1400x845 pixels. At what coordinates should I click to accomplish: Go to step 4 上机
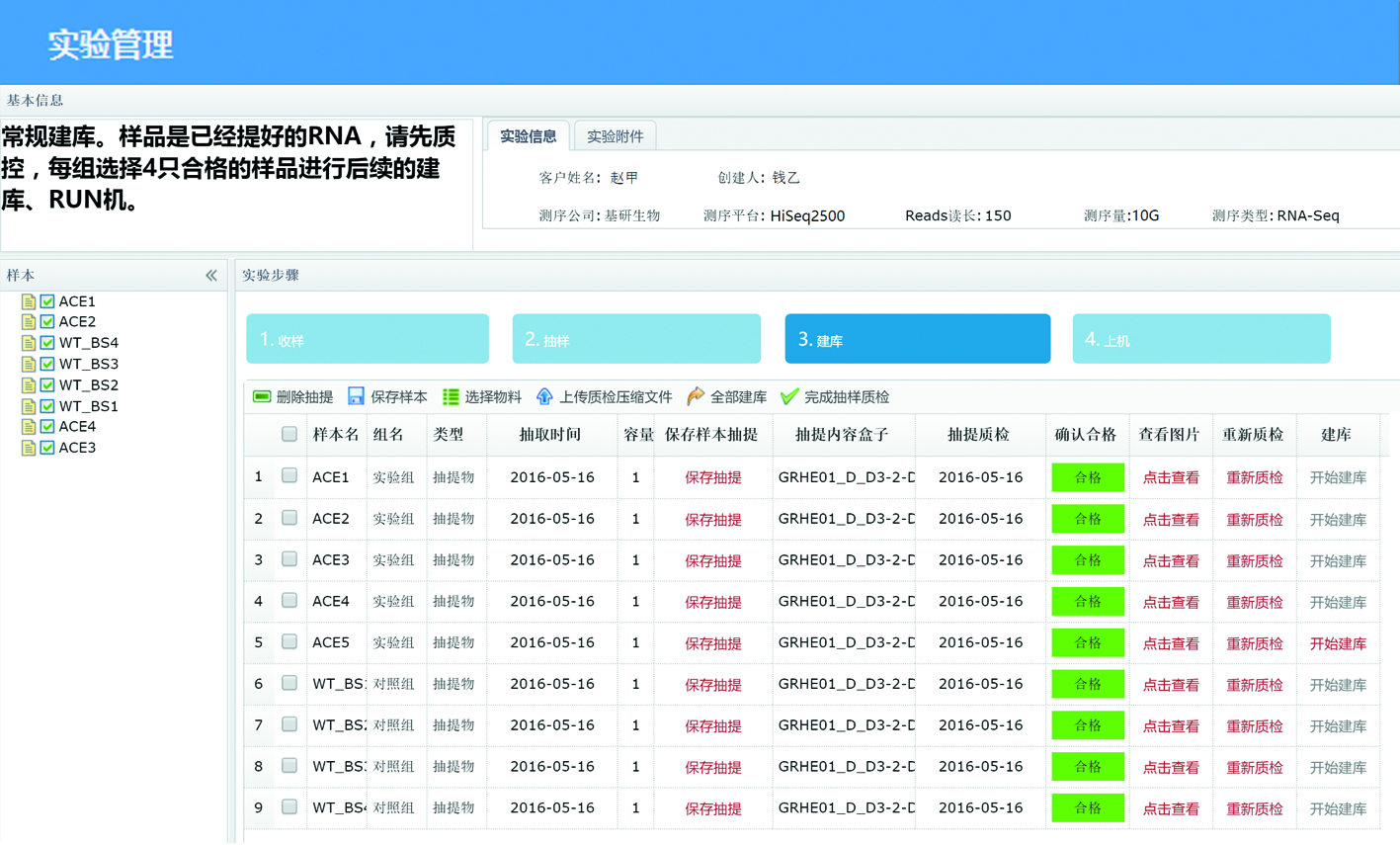click(x=1200, y=339)
